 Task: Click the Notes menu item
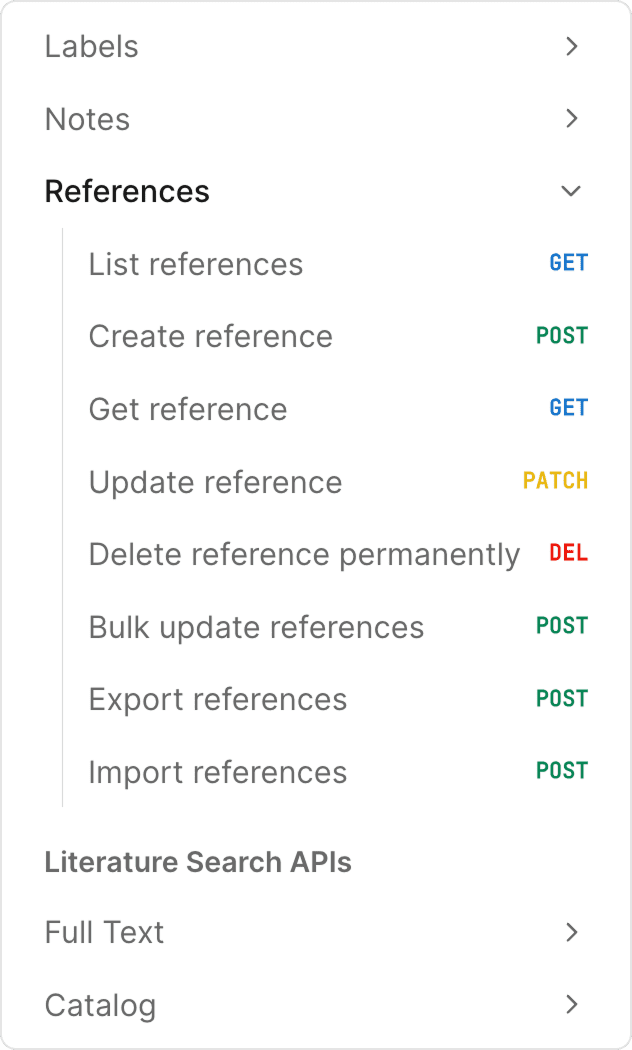(x=88, y=119)
